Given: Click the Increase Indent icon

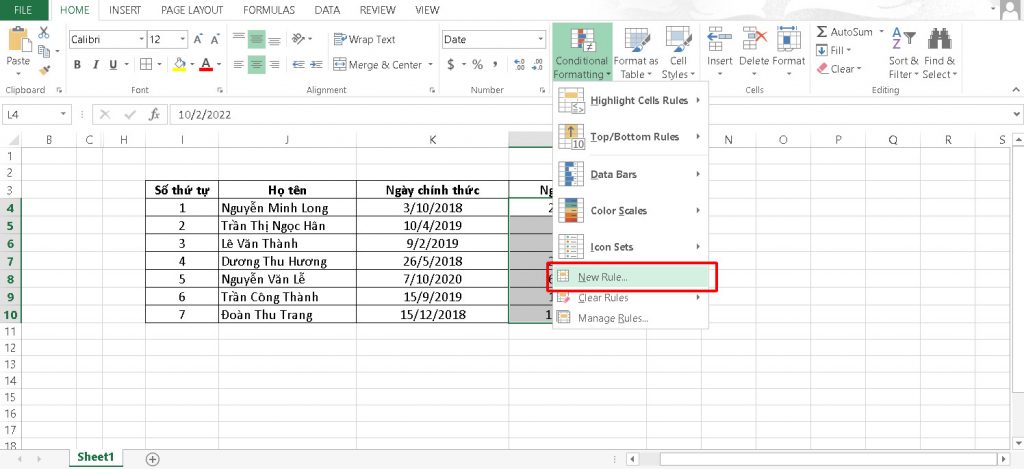Looking at the screenshot, I should click(x=317, y=65).
